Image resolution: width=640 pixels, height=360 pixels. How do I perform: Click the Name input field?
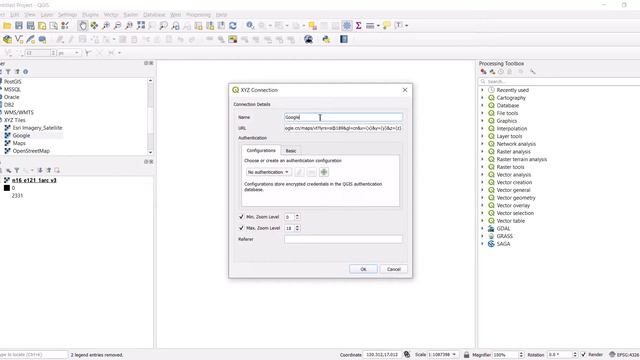click(343, 117)
